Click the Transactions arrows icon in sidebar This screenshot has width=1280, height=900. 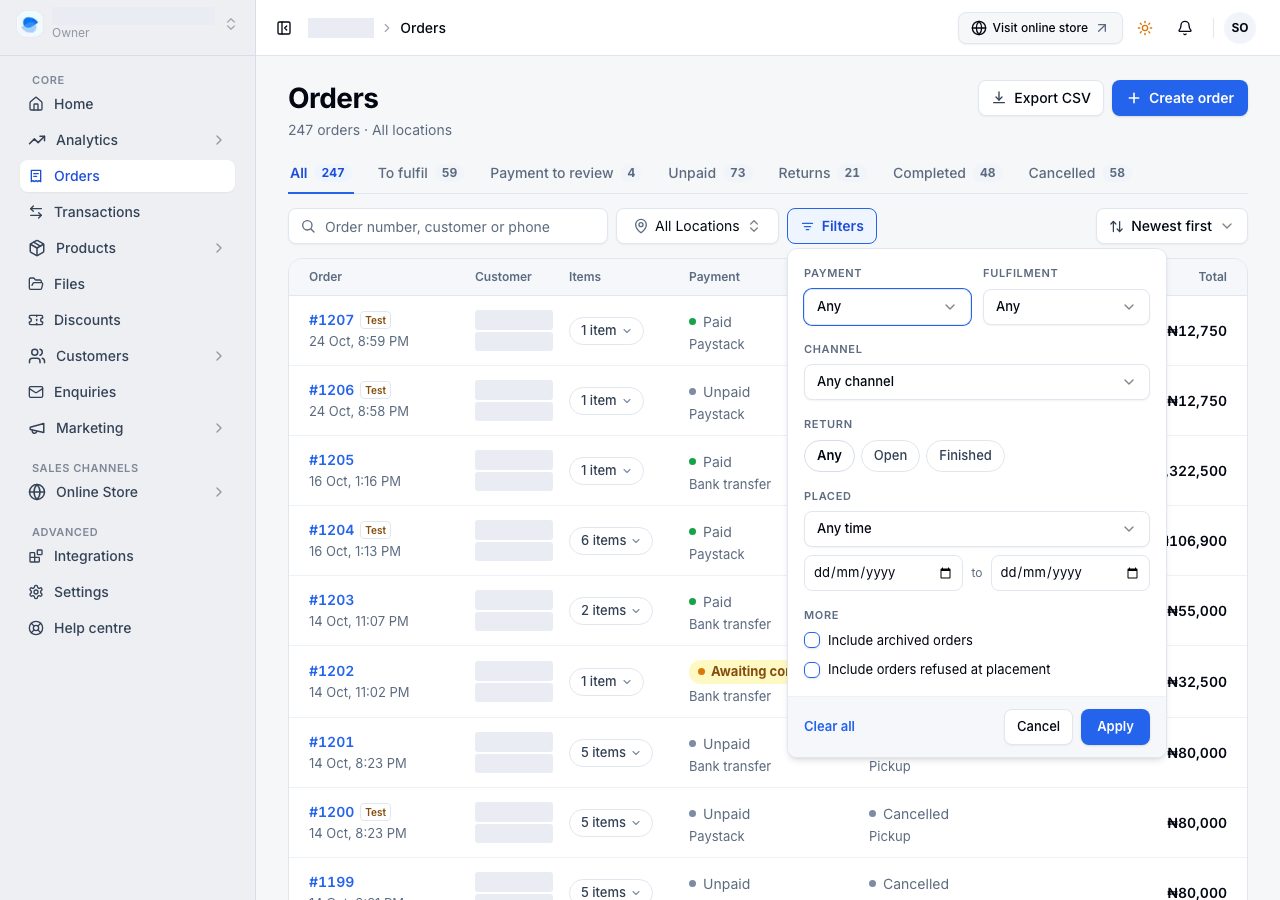36,212
